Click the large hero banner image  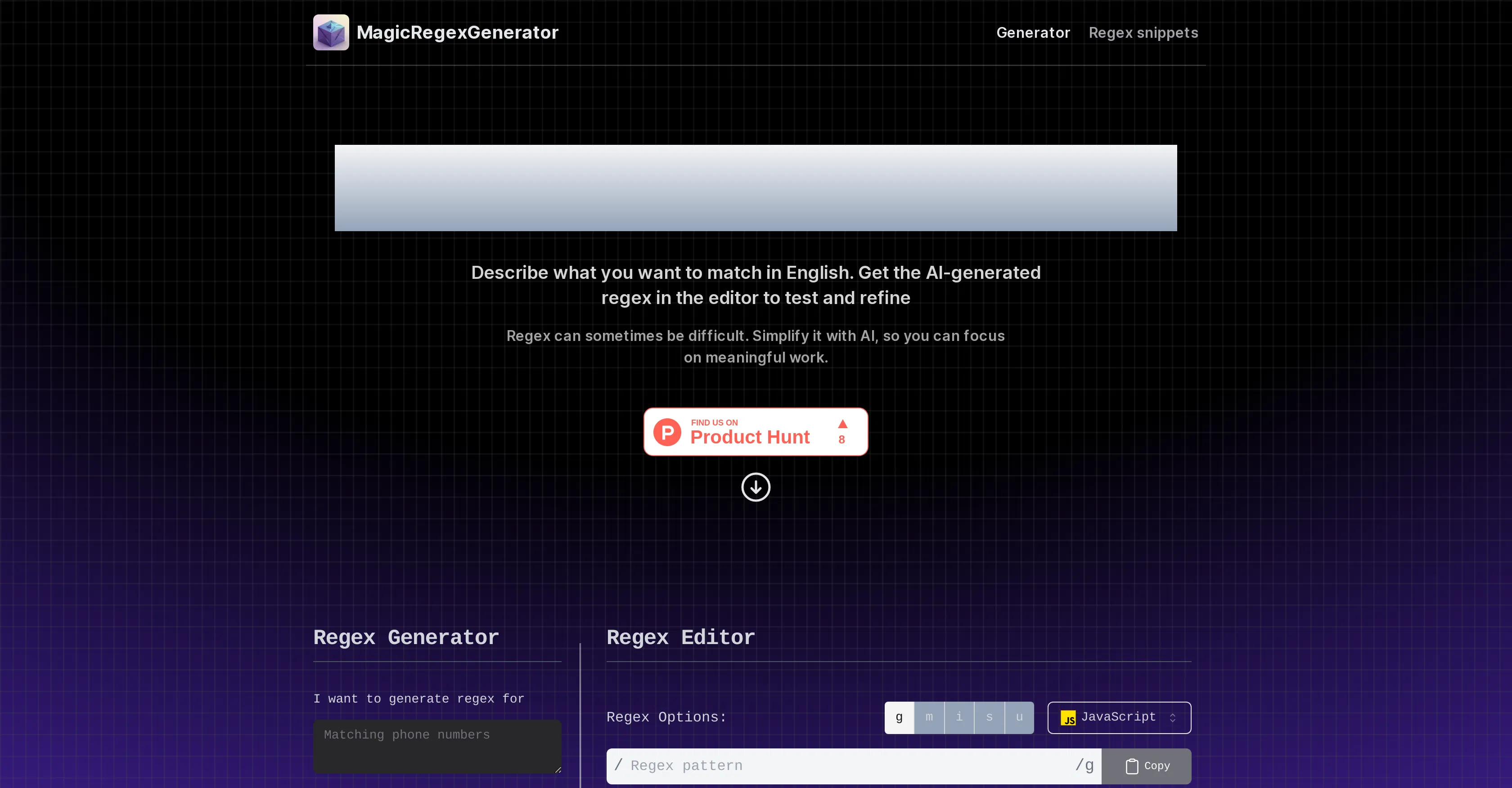[756, 187]
